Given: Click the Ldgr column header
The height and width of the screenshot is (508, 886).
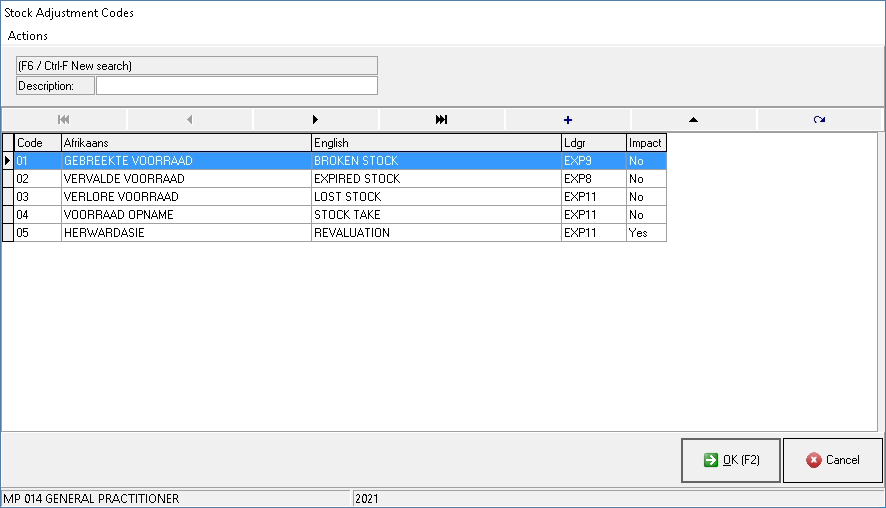Looking at the screenshot, I should pyautogui.click(x=593, y=143).
